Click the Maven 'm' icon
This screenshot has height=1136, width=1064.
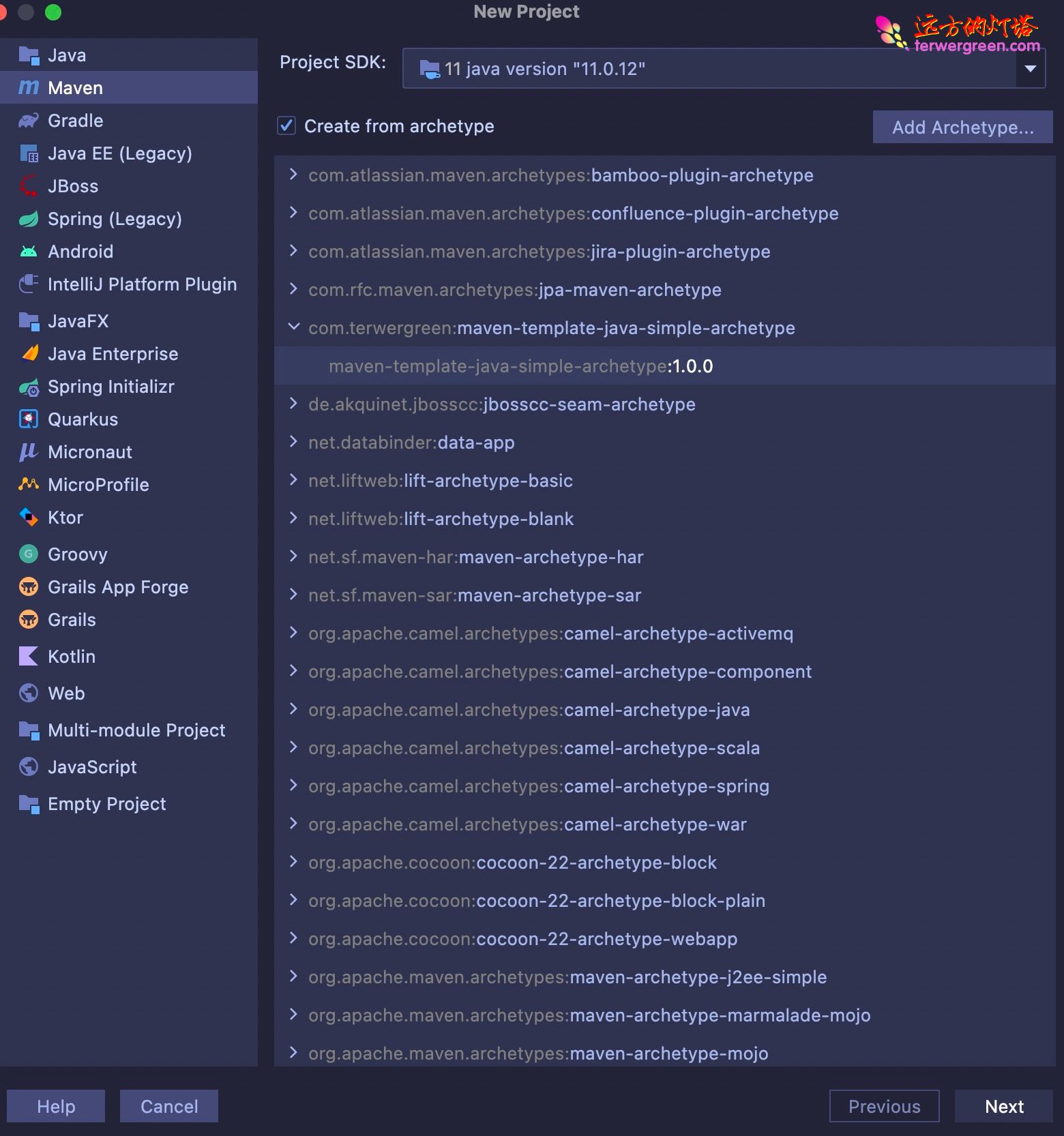29,88
